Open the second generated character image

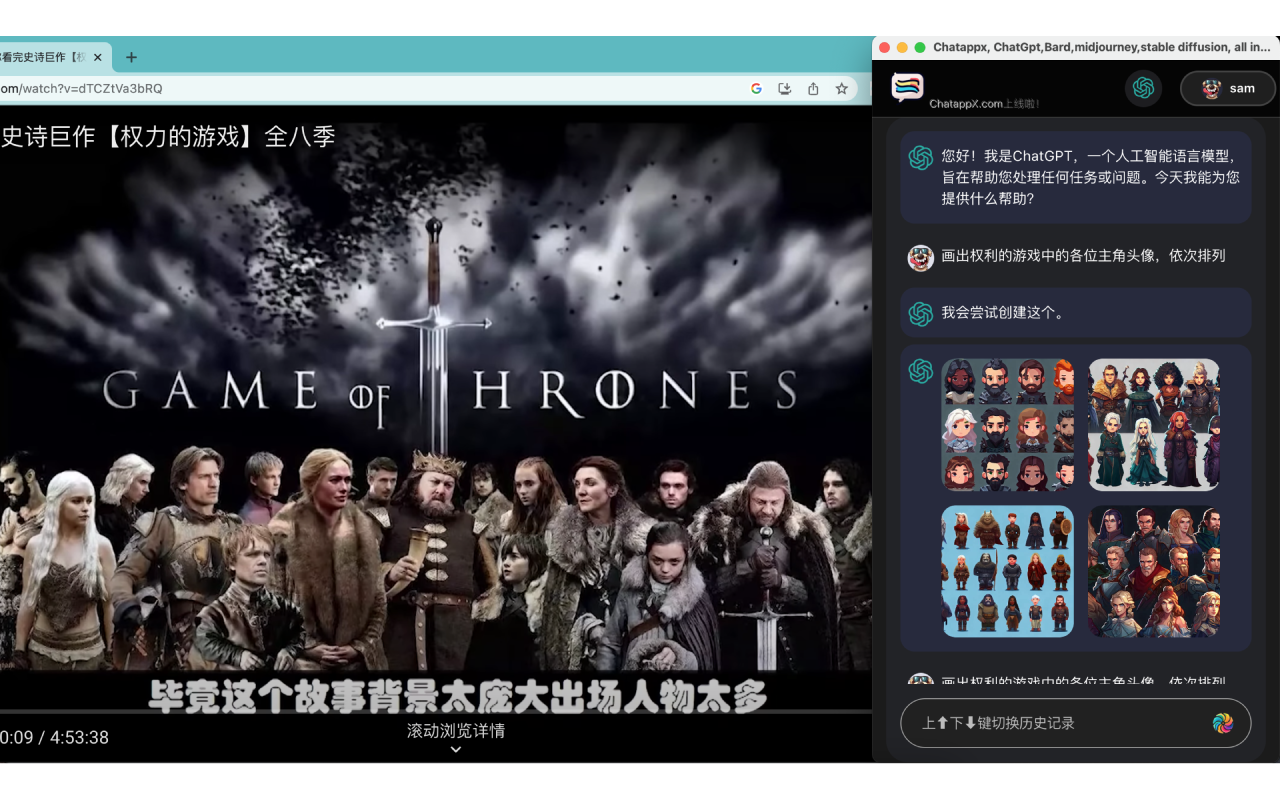pos(1154,425)
